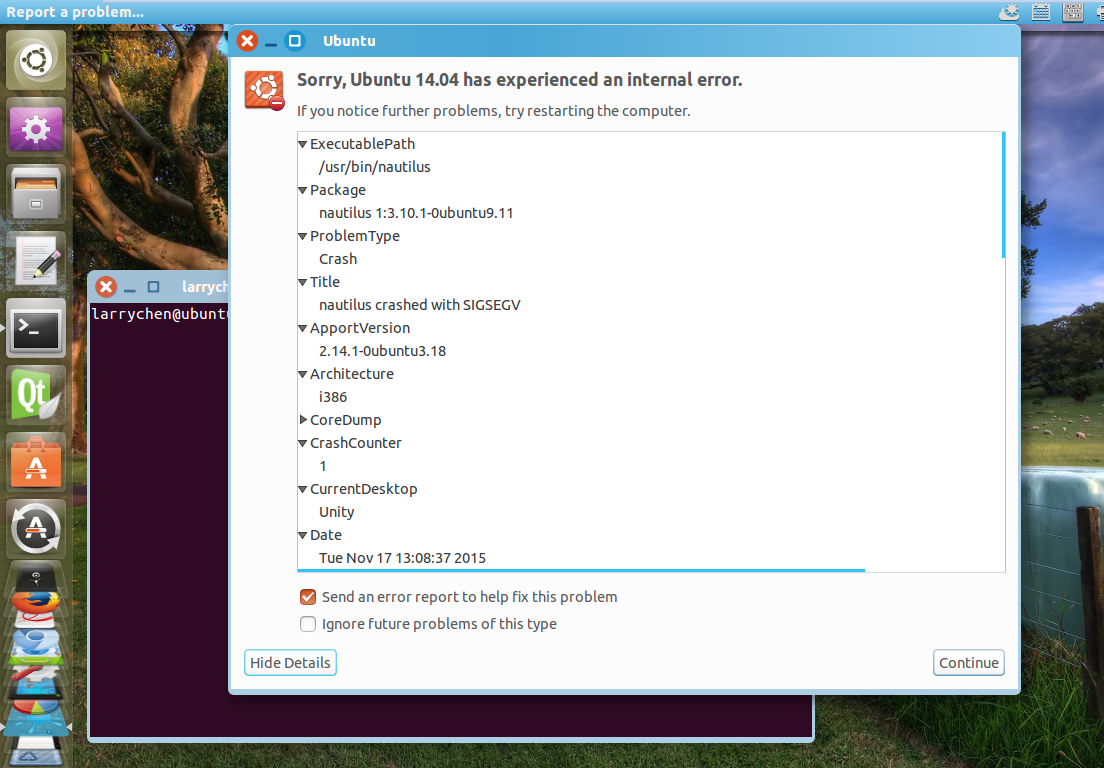The width and height of the screenshot is (1104, 768).
Task: Click the horizontal scrollbar under details list
Action: point(581,570)
